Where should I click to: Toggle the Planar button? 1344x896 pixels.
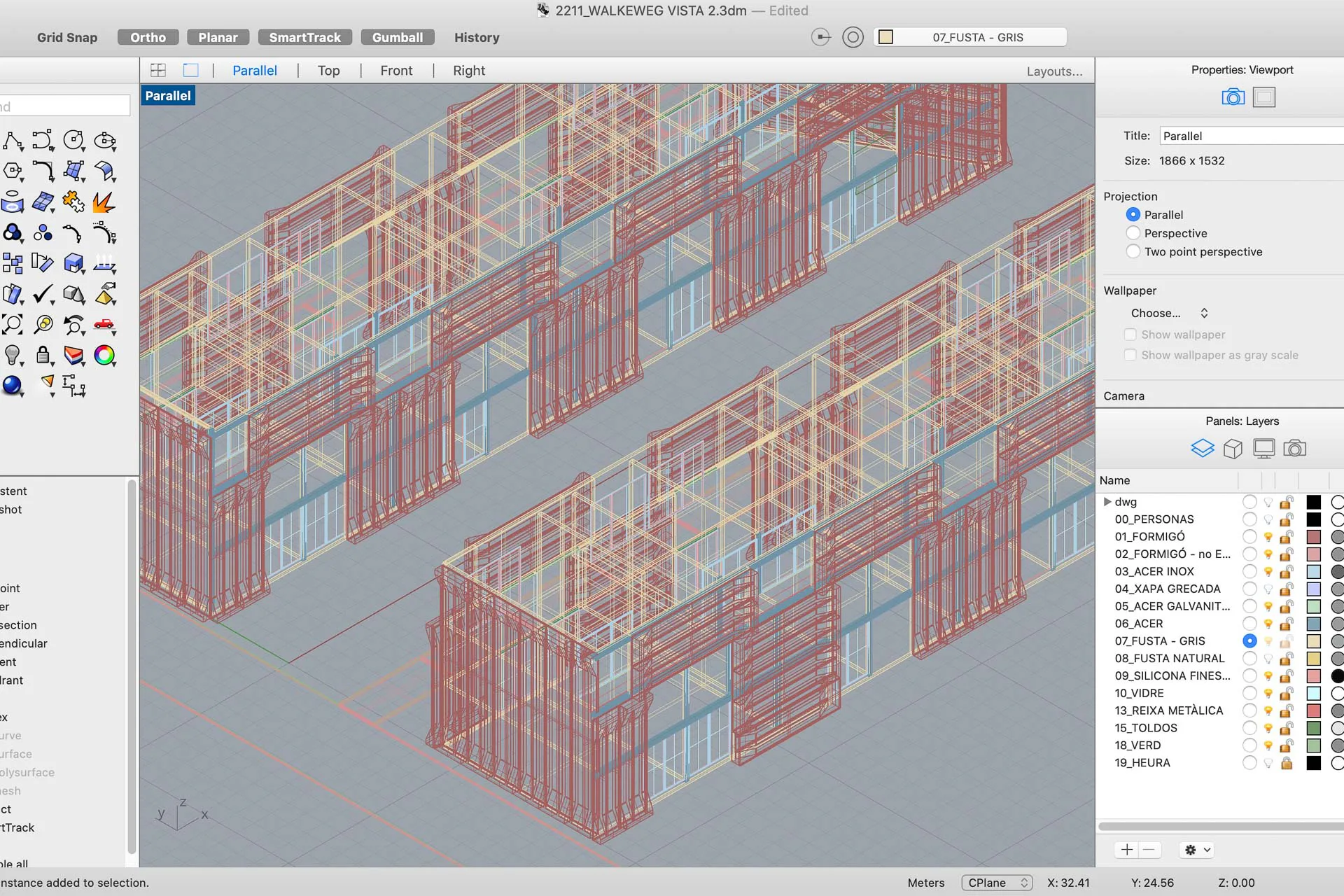tap(218, 37)
